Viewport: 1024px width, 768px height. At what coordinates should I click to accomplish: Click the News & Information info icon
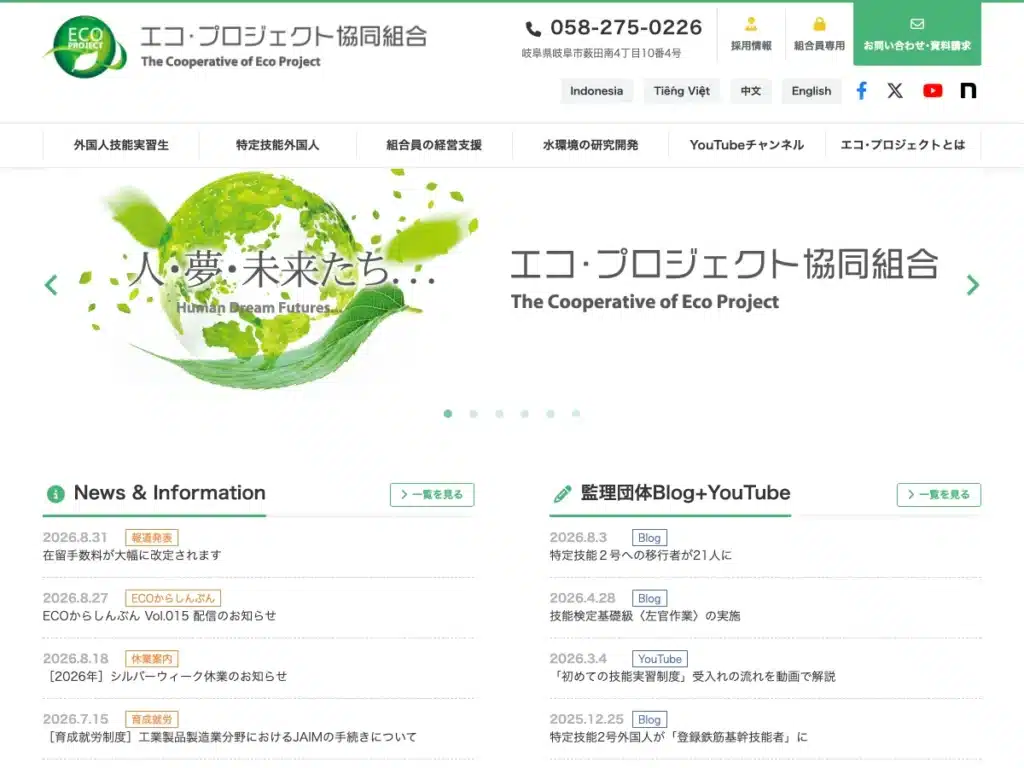(x=56, y=494)
